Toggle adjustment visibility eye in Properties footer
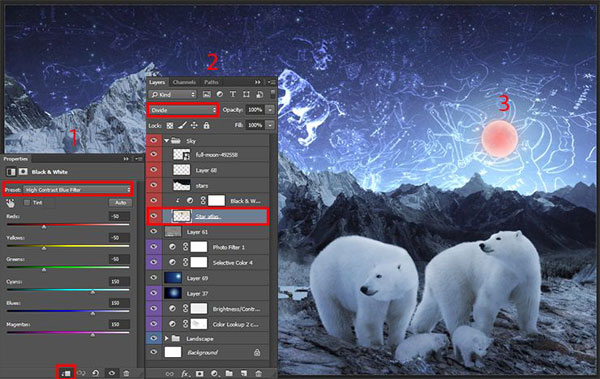The width and height of the screenshot is (600, 379). tap(111, 372)
